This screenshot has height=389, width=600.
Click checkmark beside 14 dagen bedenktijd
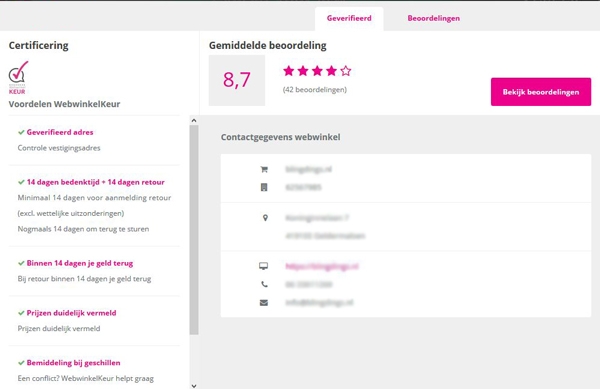[x=21, y=182]
